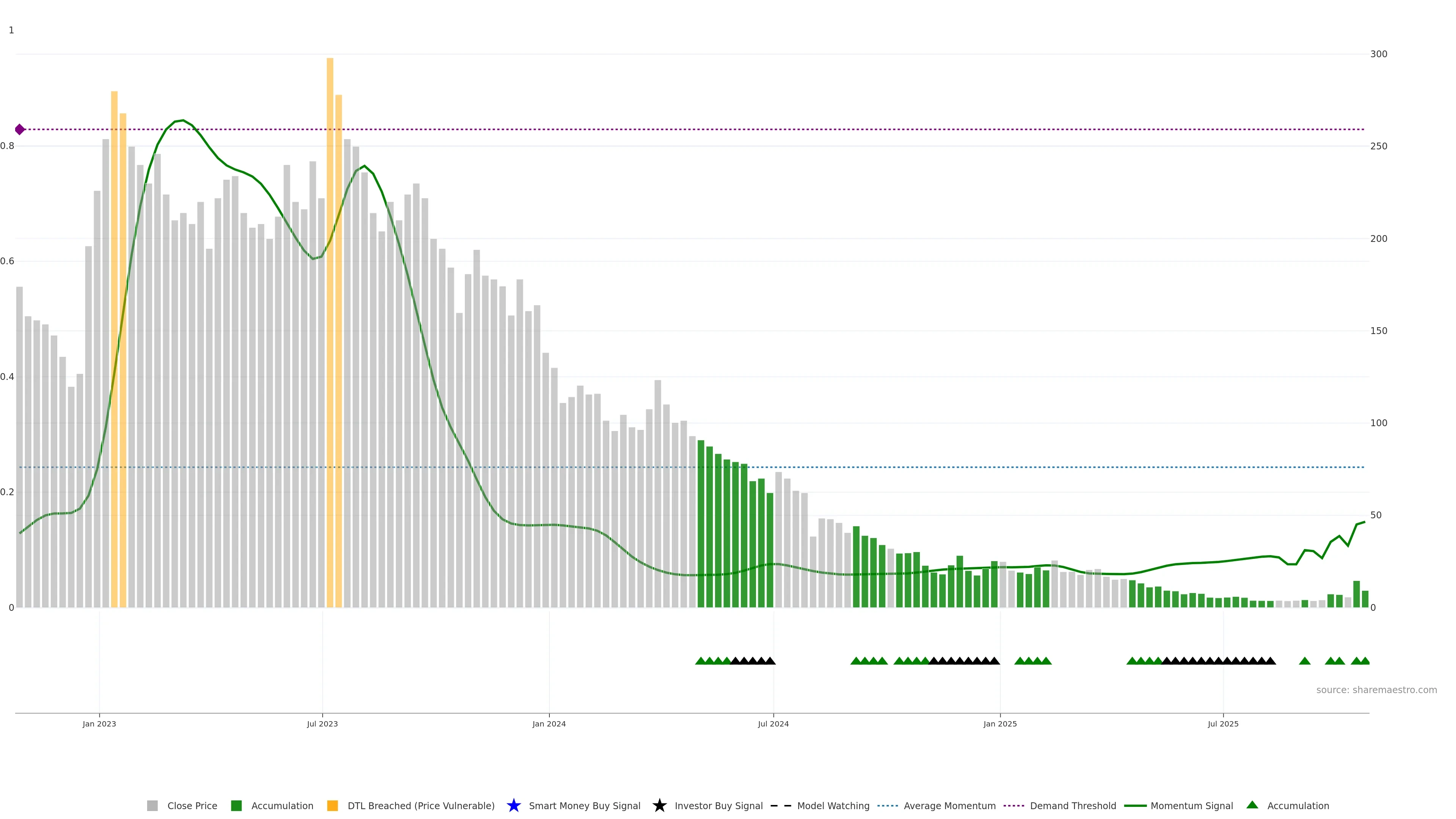This screenshot has width=1456, height=819.
Task: Click the purple diamond Demand Threshold marker
Action: [x=20, y=129]
